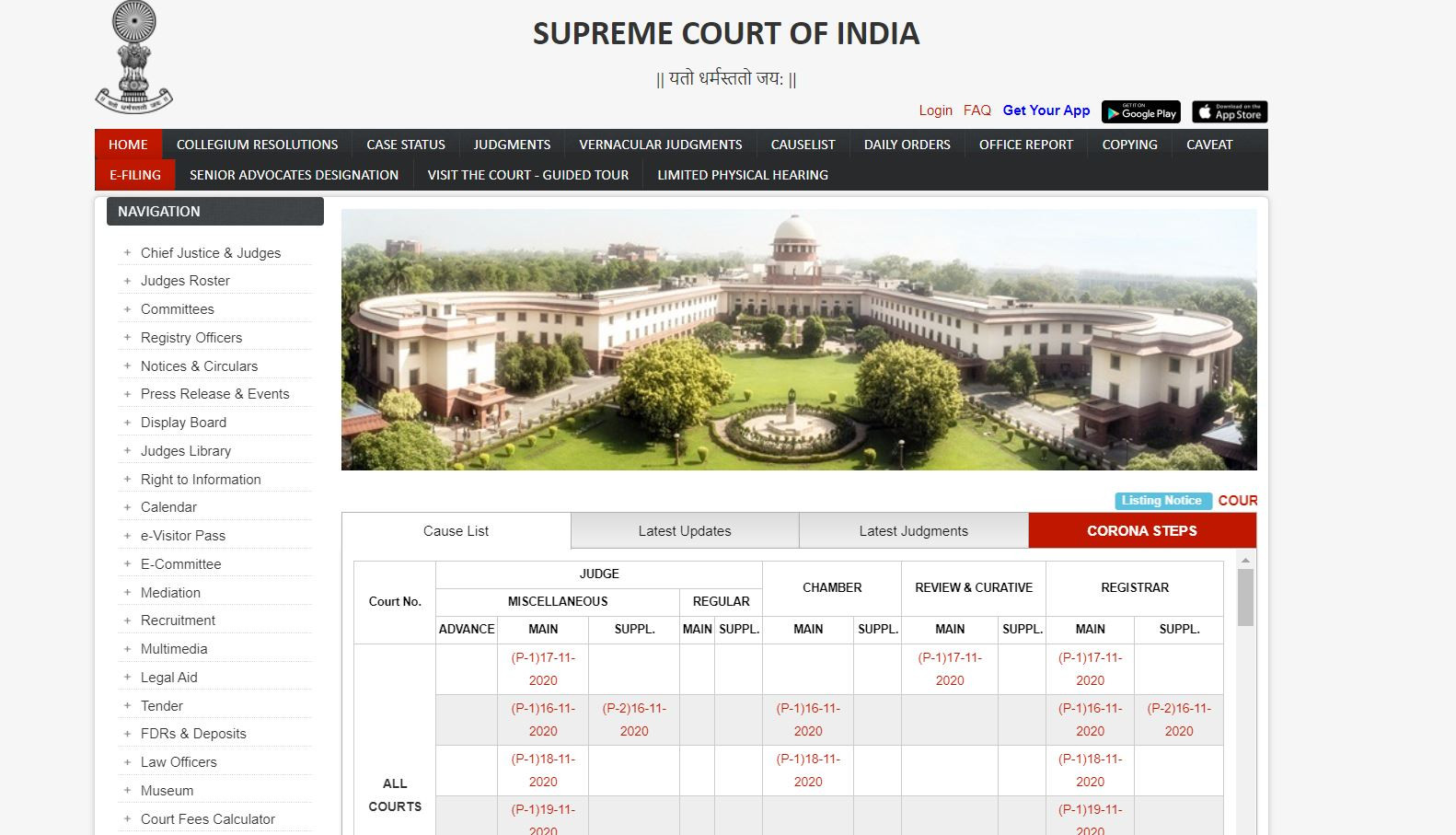The image size is (1456, 835).
Task: Open the Google Play app badge
Action: (x=1140, y=112)
